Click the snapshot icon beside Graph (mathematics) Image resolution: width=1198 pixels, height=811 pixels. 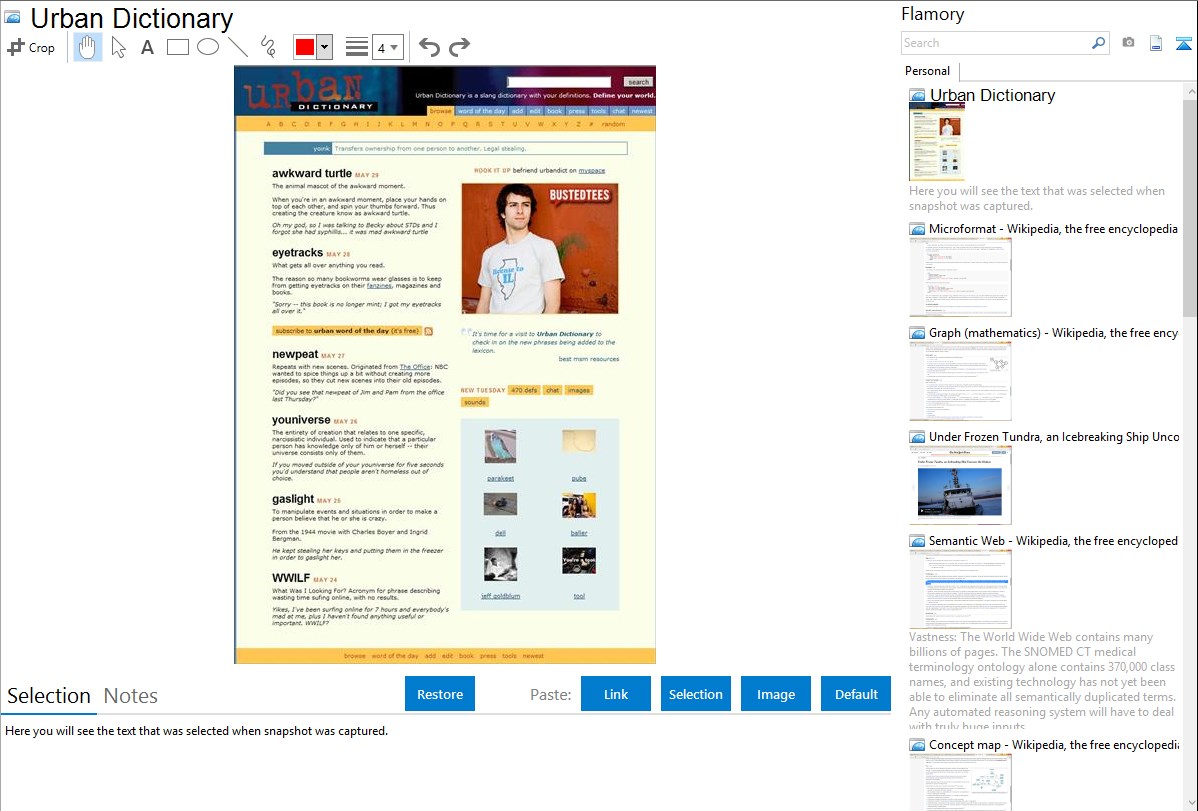[917, 333]
